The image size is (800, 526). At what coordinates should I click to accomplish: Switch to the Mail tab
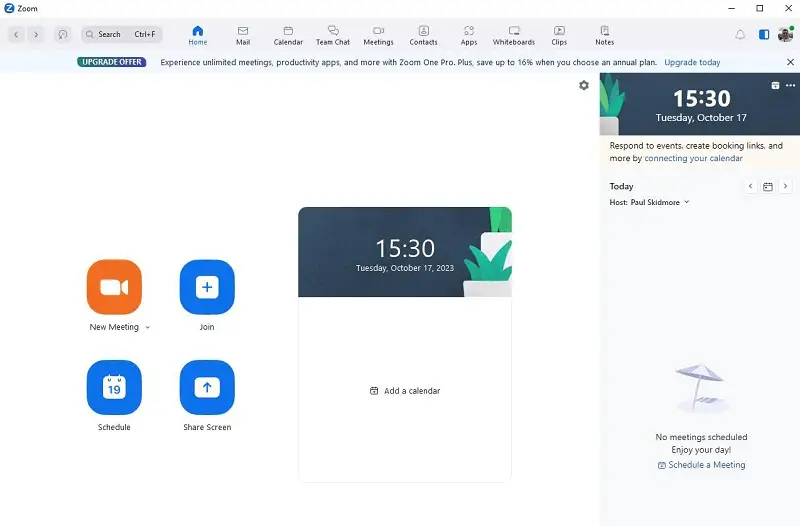(x=243, y=36)
